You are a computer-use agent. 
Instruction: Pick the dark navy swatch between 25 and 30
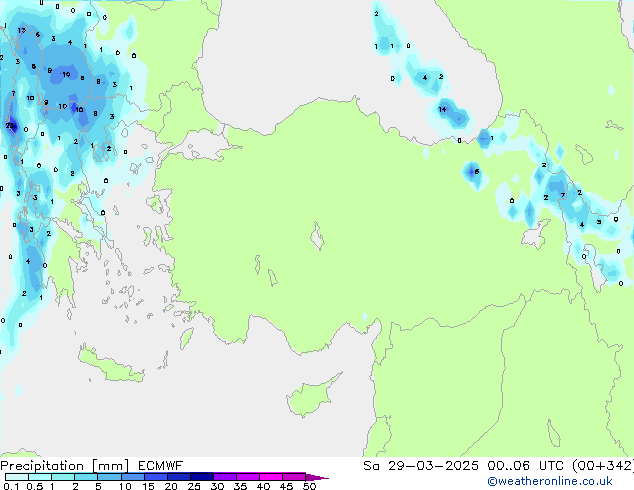pyautogui.click(x=202, y=477)
